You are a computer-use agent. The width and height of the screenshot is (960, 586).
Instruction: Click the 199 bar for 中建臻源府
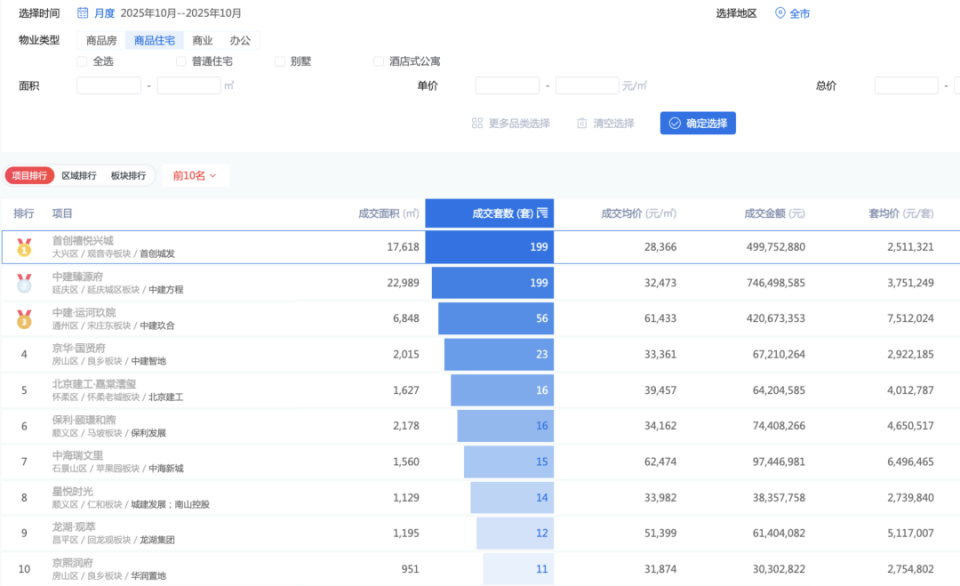coord(492,283)
